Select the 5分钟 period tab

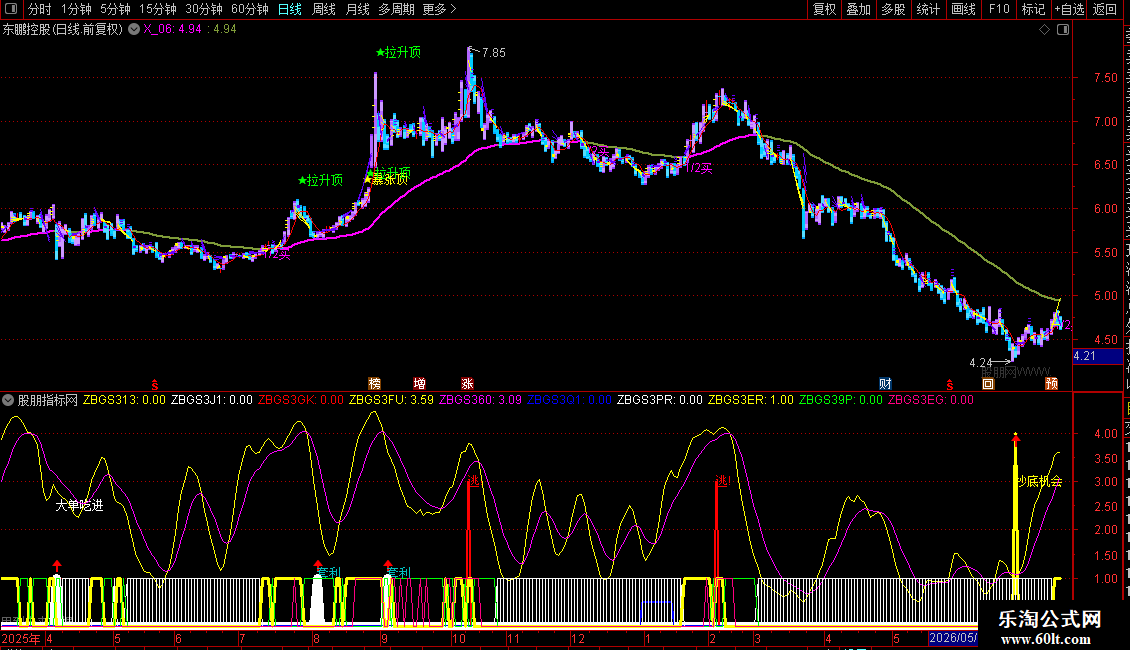coord(115,9)
